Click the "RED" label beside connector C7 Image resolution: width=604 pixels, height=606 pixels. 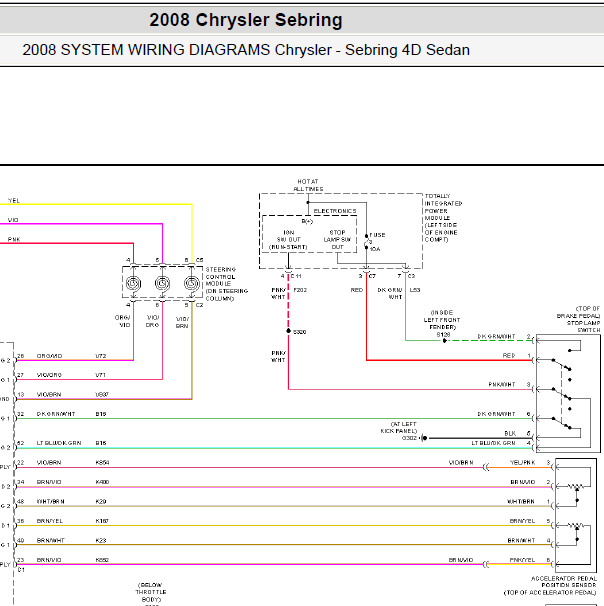357,290
